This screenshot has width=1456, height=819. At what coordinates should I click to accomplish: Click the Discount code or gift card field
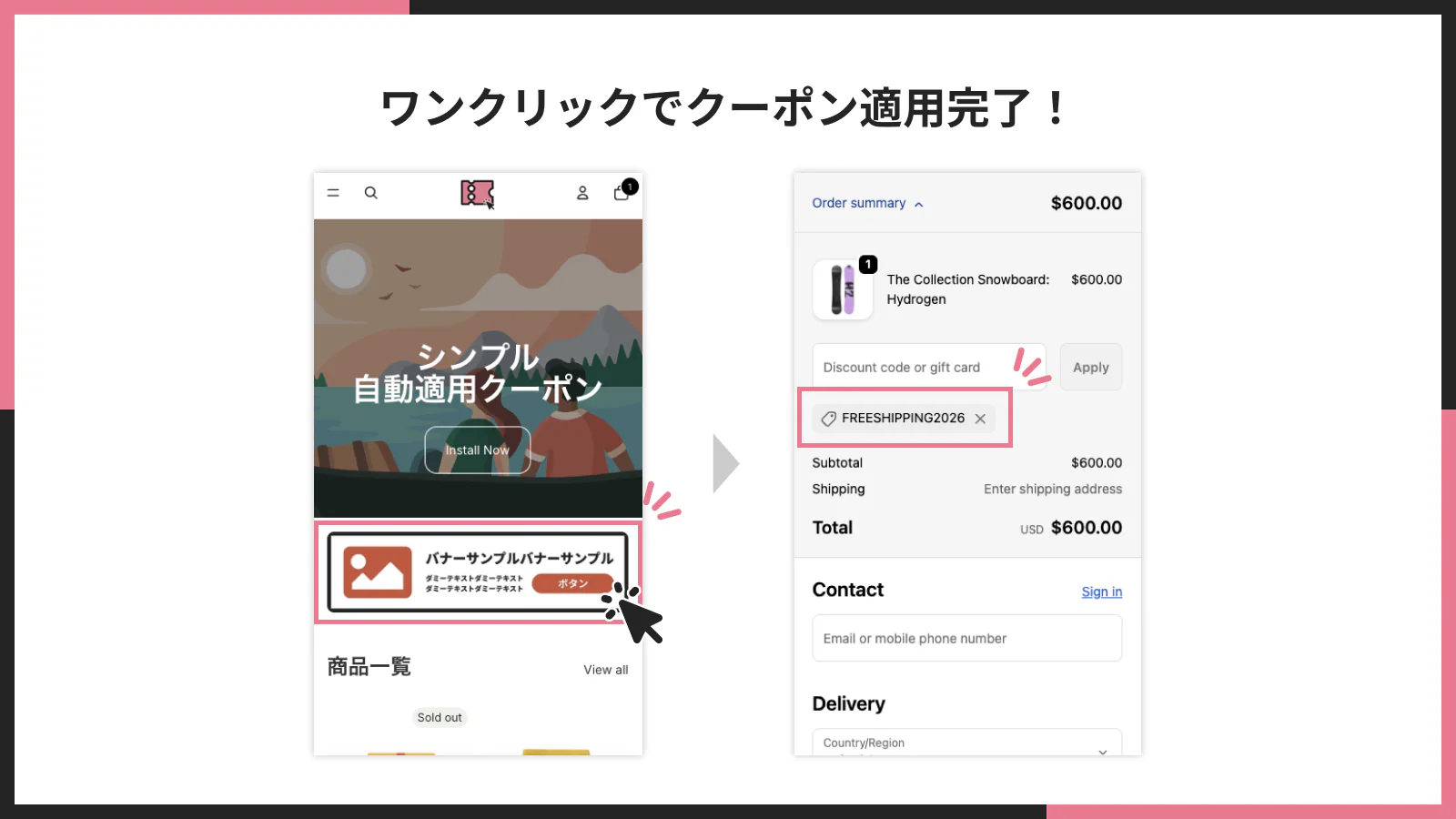[x=910, y=367]
